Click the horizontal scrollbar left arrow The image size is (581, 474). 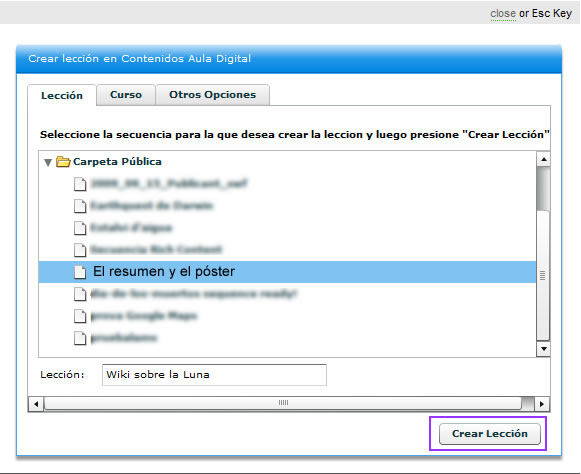(36, 404)
